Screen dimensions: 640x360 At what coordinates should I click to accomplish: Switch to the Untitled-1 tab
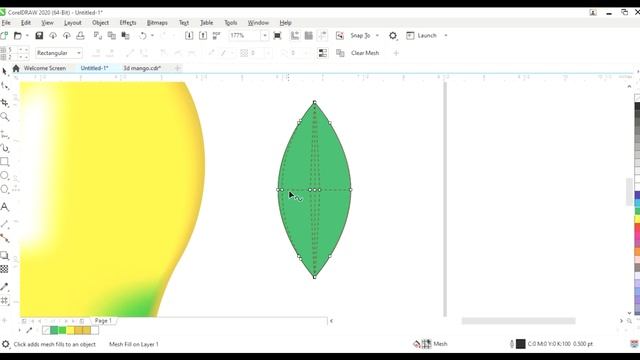(94, 68)
